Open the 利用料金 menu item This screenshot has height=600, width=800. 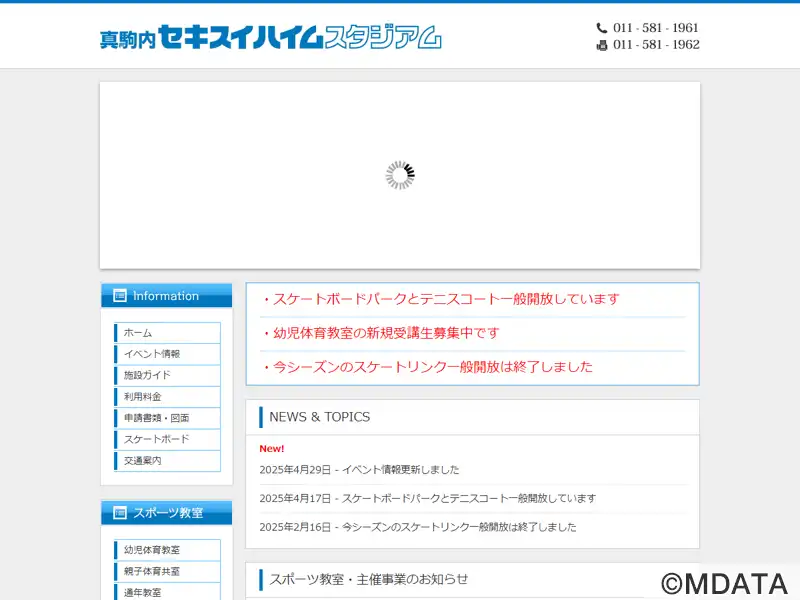click(x=167, y=397)
